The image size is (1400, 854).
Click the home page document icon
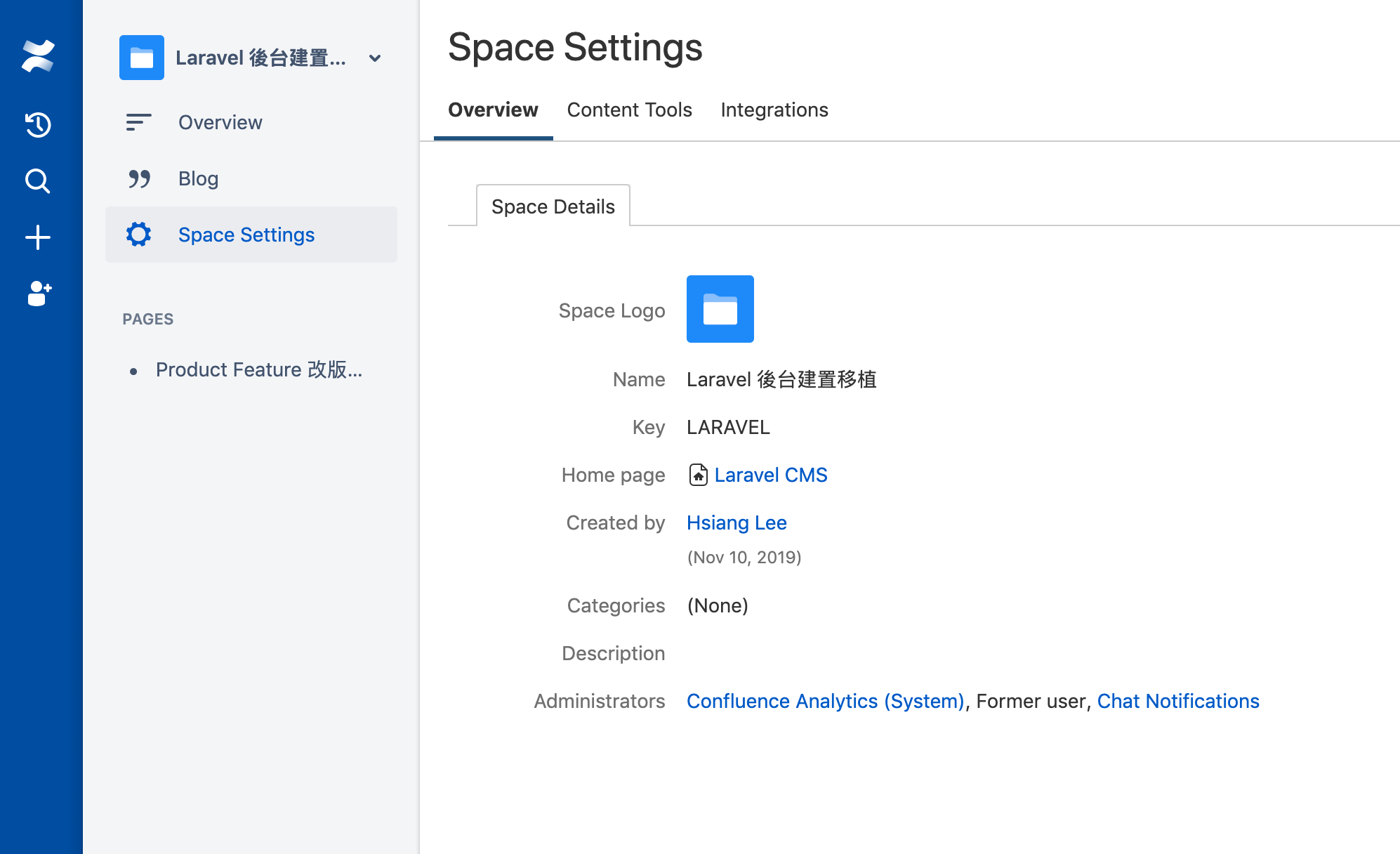pos(698,475)
